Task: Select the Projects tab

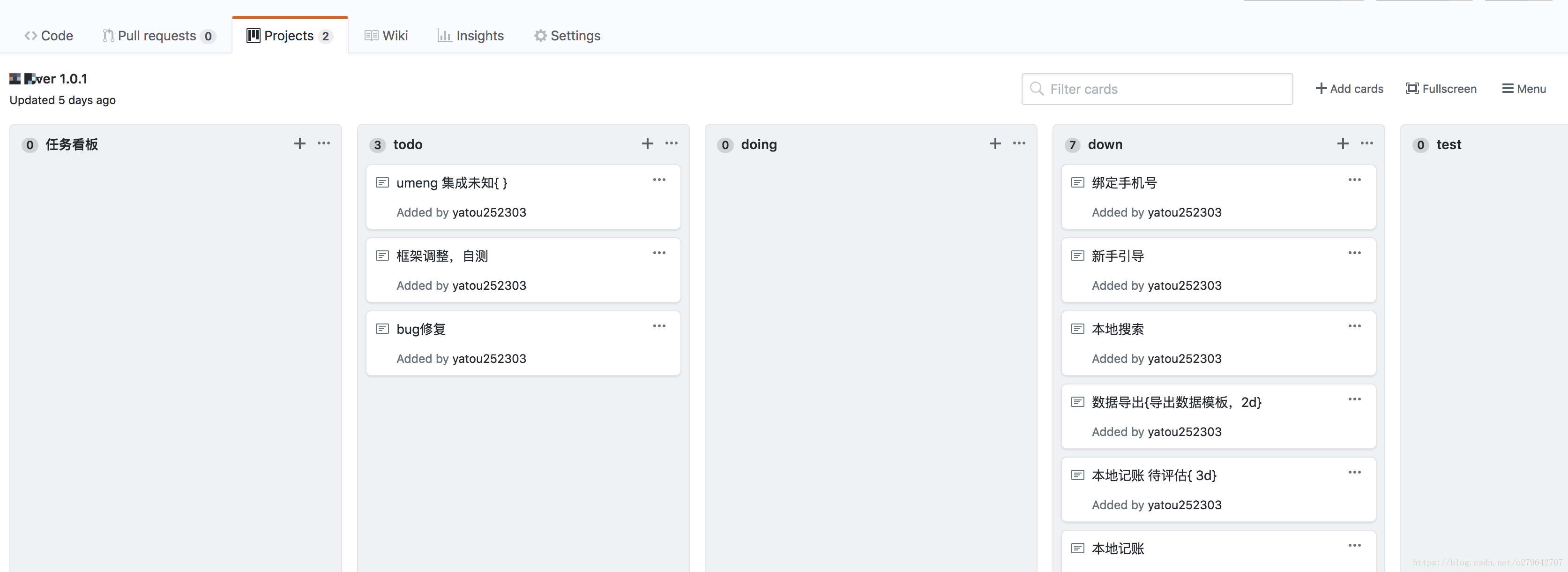Action: click(290, 36)
